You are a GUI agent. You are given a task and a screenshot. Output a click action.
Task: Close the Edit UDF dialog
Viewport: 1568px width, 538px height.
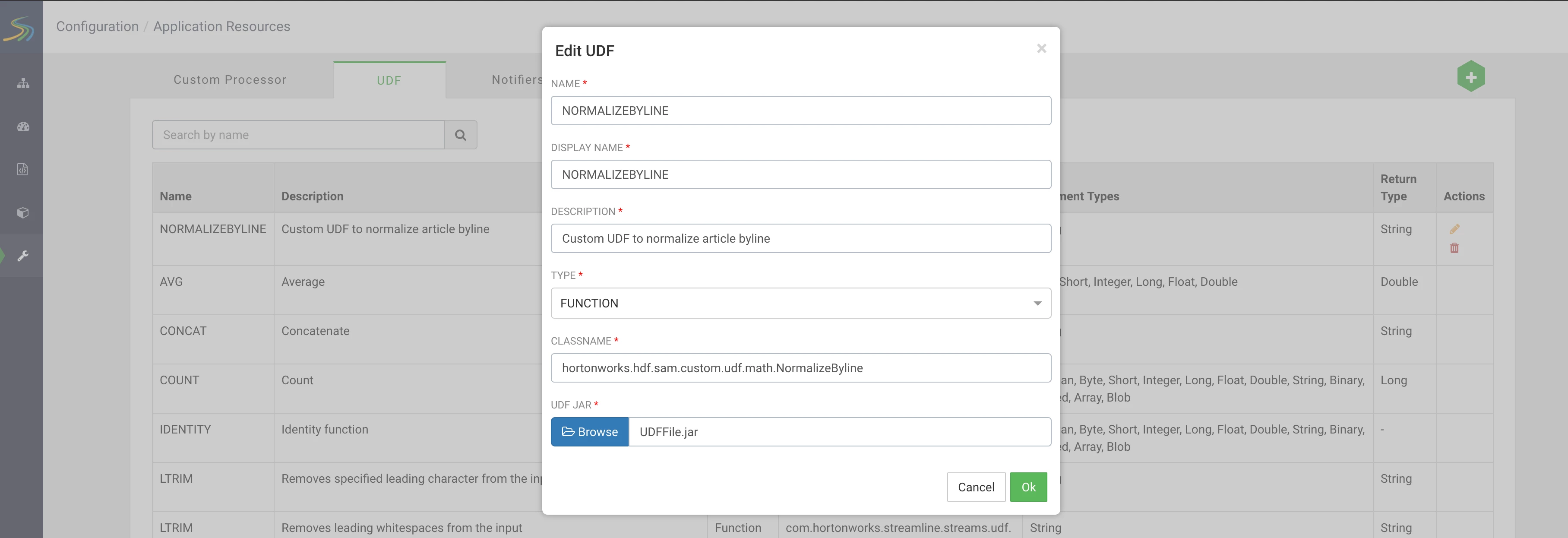pyautogui.click(x=1041, y=48)
